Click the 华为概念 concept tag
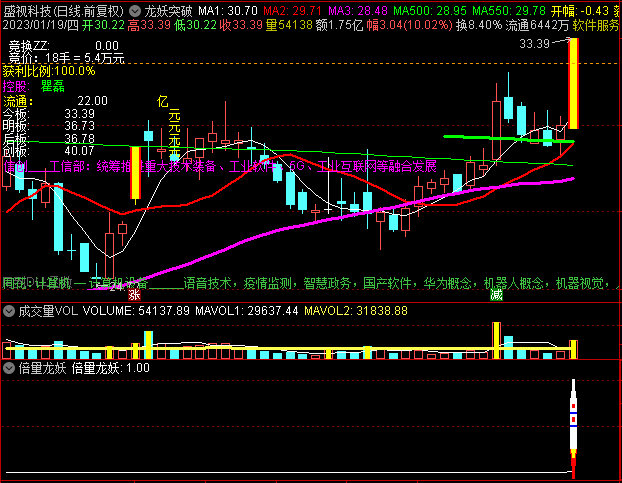The height and width of the screenshot is (483, 622). click(x=447, y=283)
